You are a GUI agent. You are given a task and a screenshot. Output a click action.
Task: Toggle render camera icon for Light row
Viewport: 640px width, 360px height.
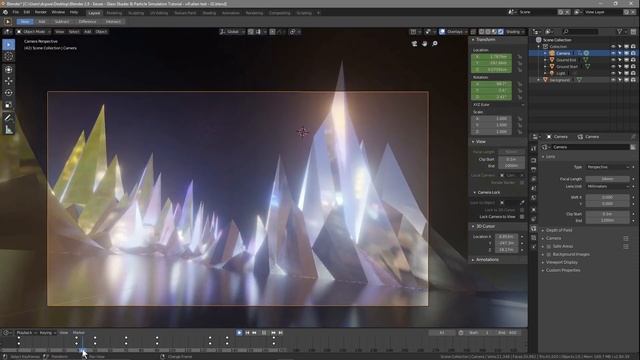coord(633,73)
